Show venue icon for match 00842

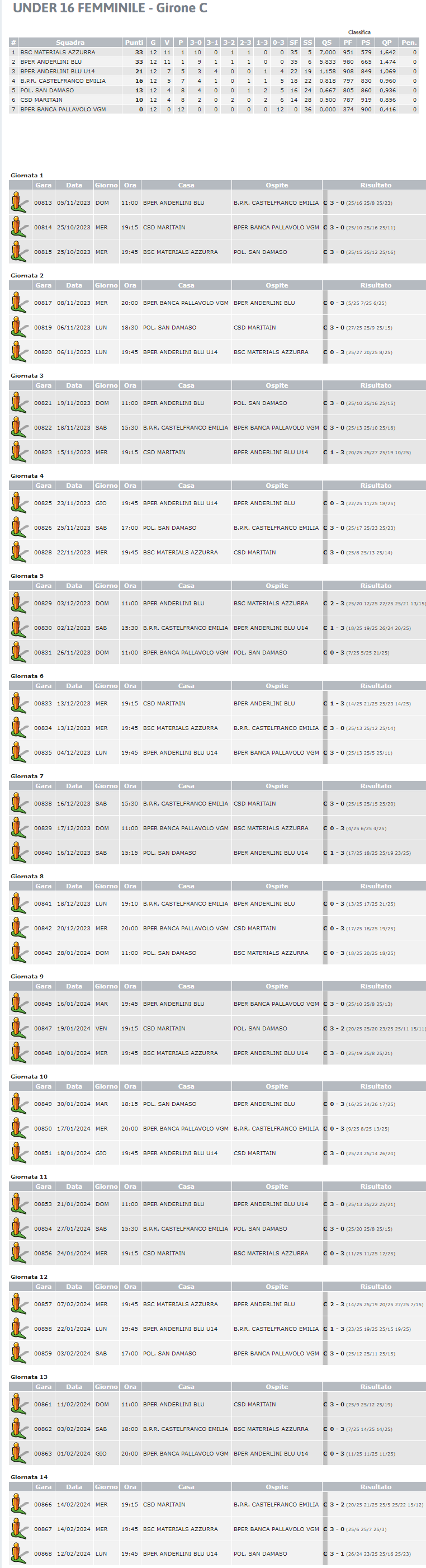pyautogui.click(x=20, y=928)
